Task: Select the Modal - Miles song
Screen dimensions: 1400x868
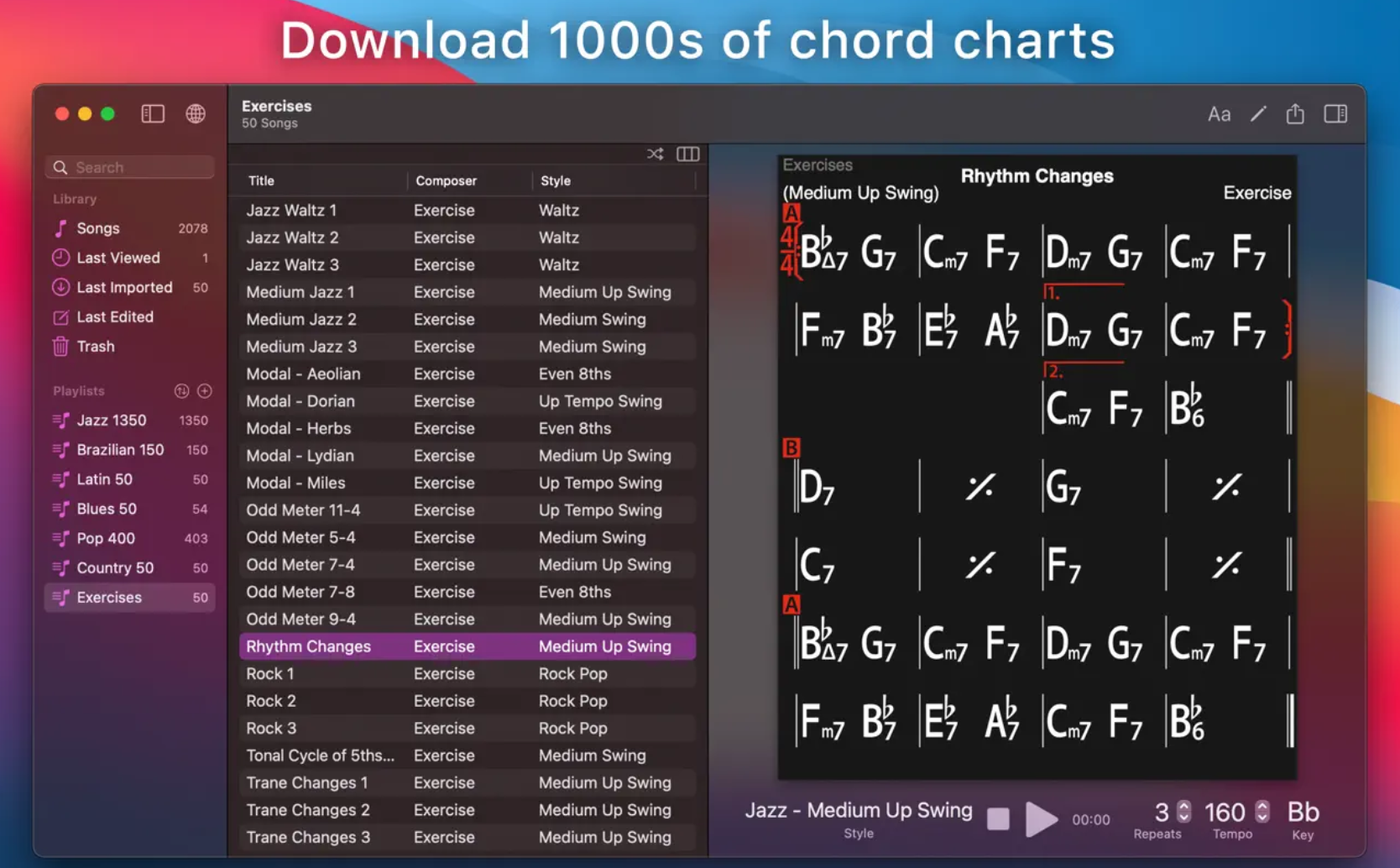Action: 468,483
